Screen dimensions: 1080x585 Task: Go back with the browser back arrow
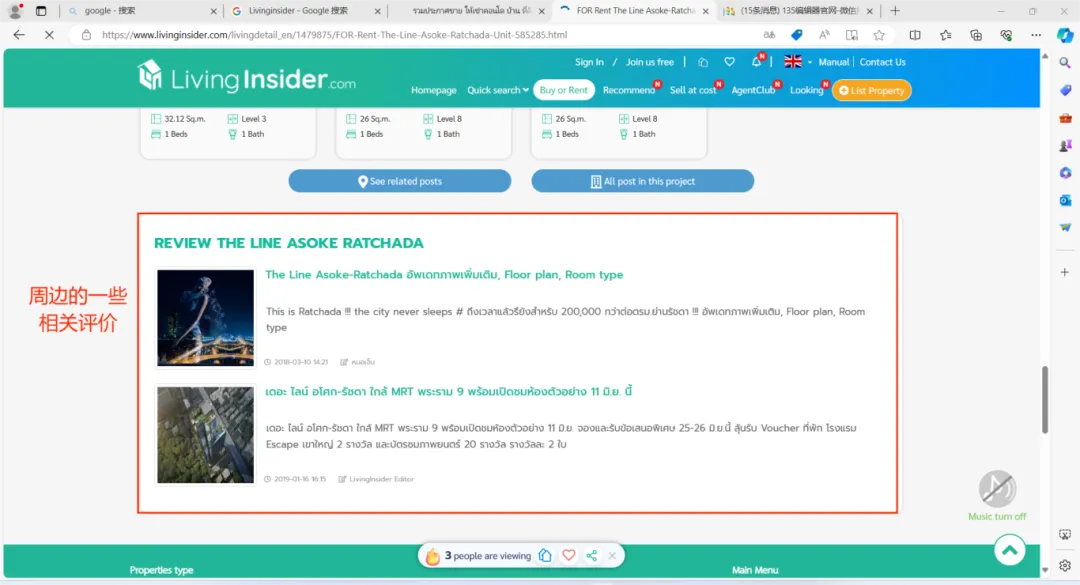pos(19,34)
